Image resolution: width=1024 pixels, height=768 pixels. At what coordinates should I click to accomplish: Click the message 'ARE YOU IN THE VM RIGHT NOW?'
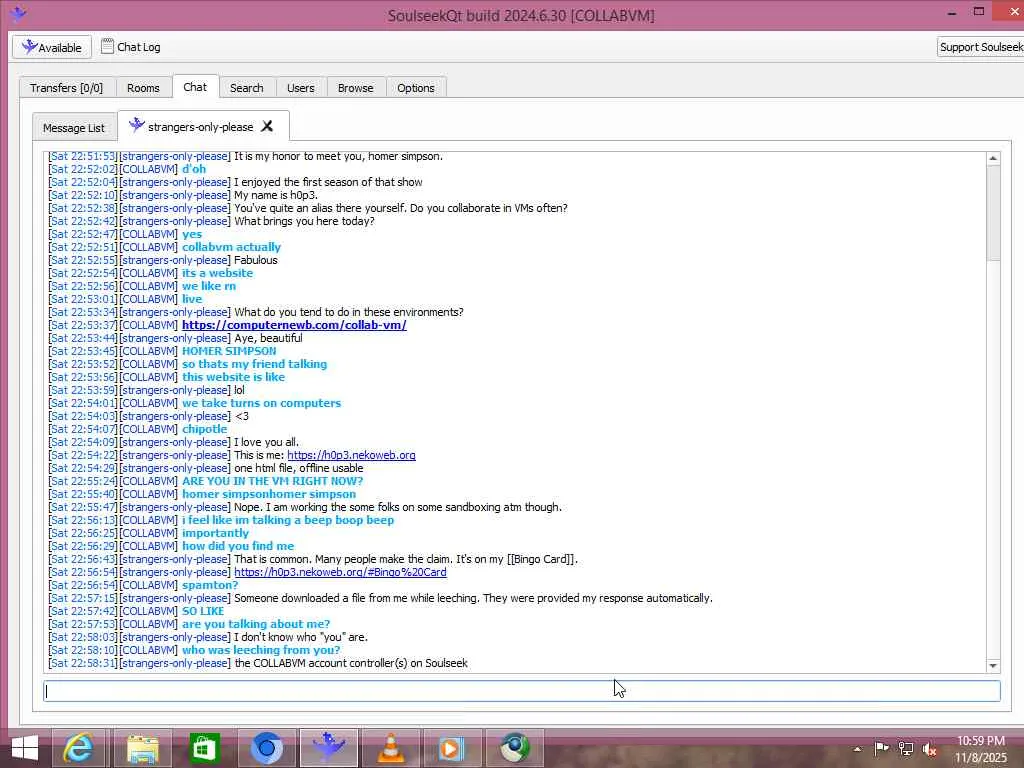click(272, 481)
